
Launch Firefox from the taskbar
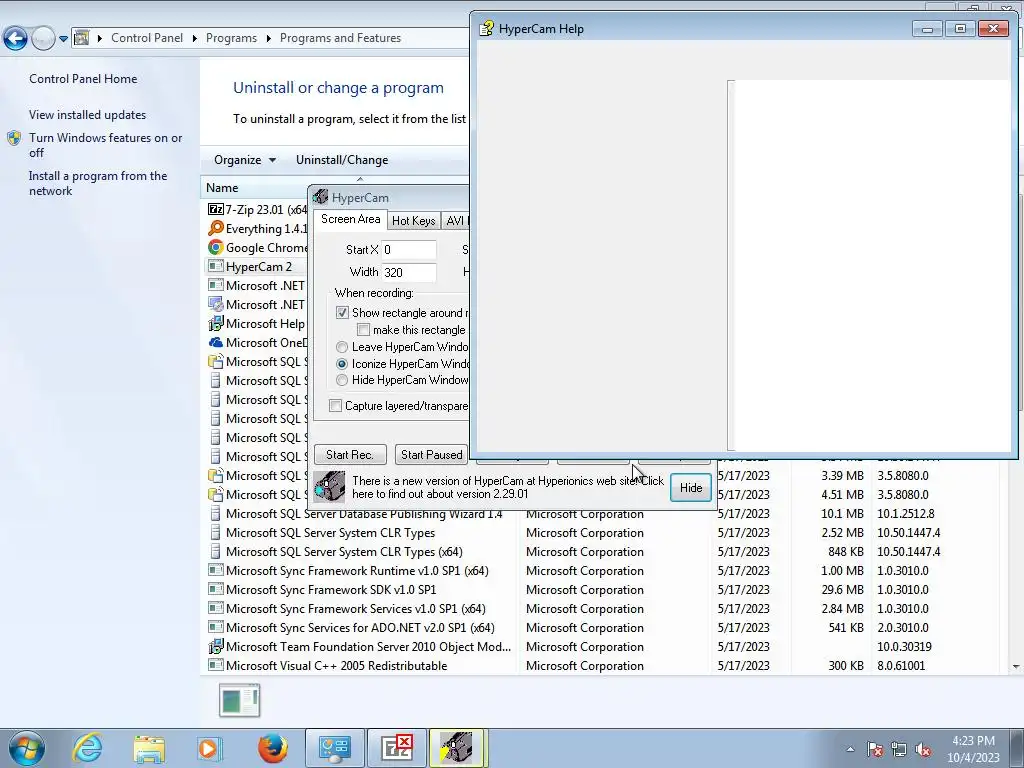point(272,748)
